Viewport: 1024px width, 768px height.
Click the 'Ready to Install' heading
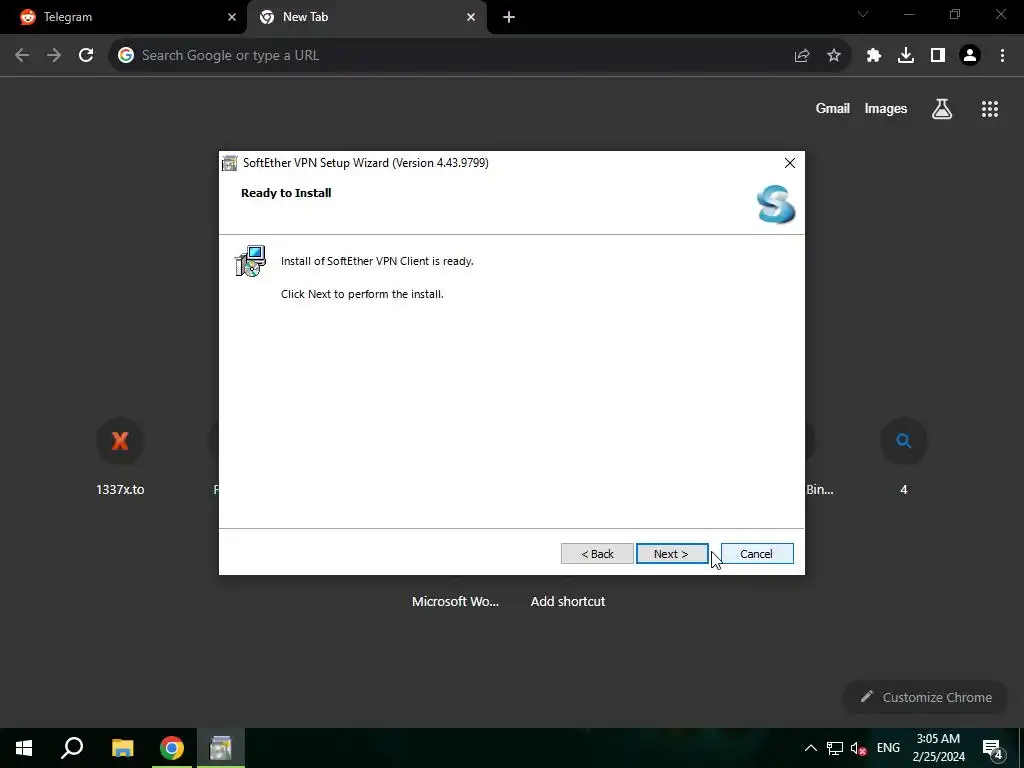pos(286,193)
